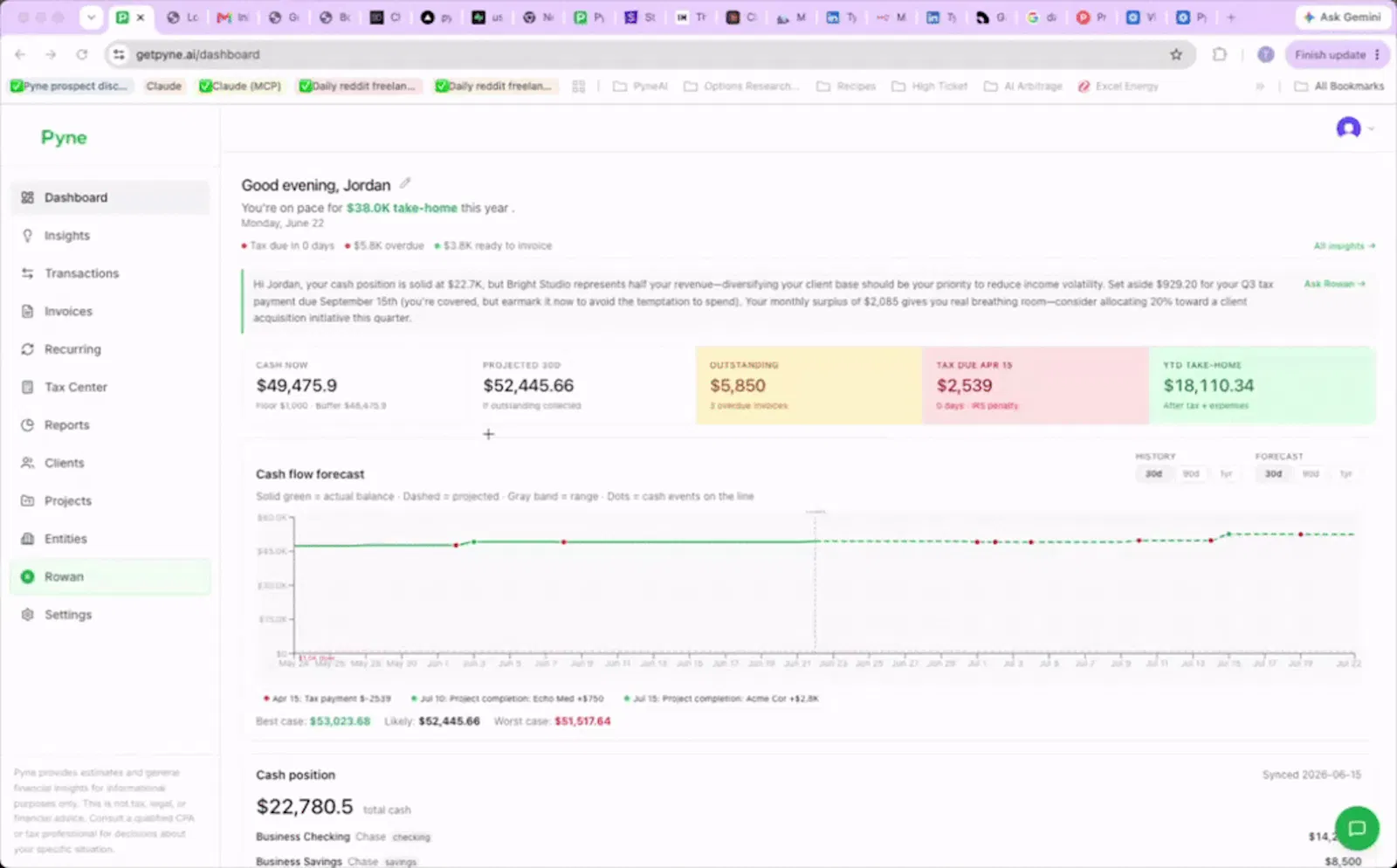Open the Recurring page
Image resolution: width=1397 pixels, height=868 pixels.
point(110,349)
